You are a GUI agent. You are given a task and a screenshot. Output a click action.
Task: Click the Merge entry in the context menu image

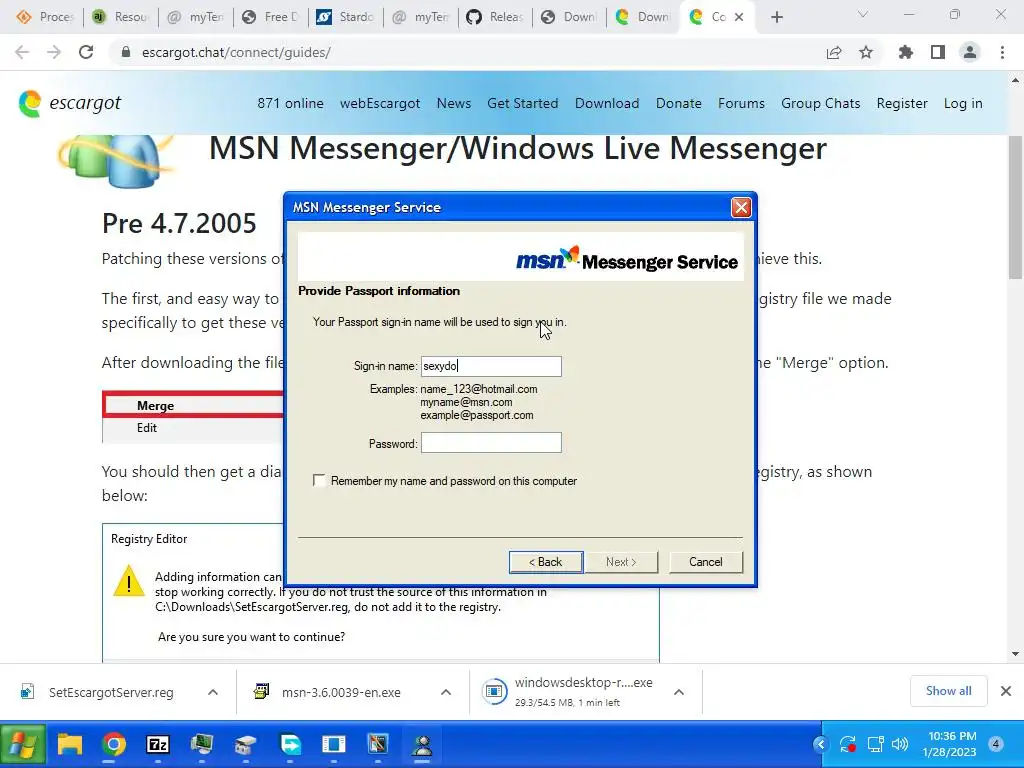pos(155,406)
